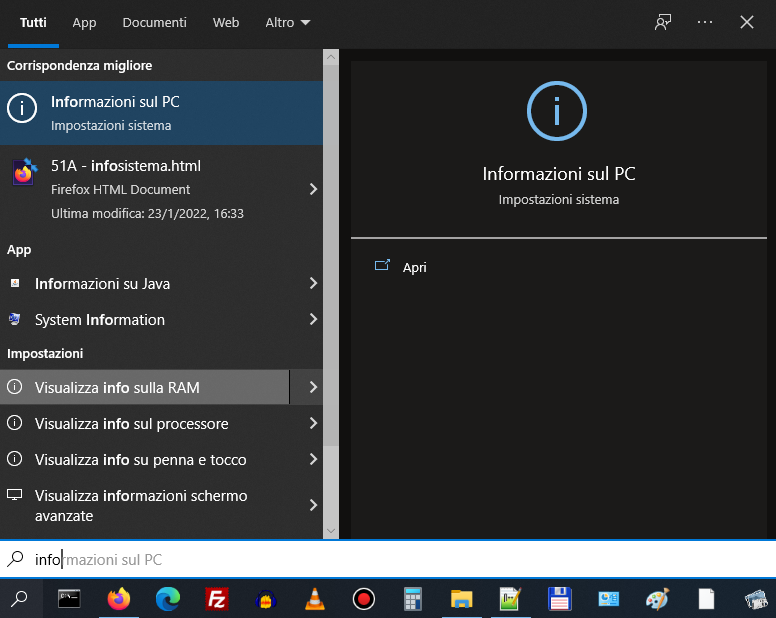
Task: Expand options for Visualizza info sul processore
Action: pos(313,423)
